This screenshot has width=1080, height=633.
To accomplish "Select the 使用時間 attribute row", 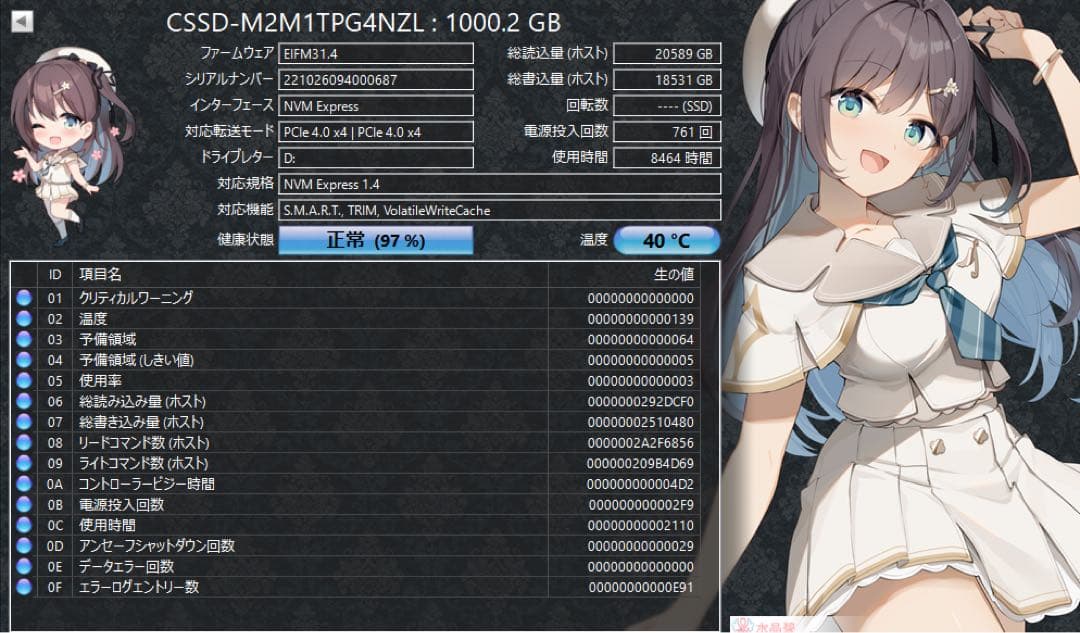I will pos(300,525).
